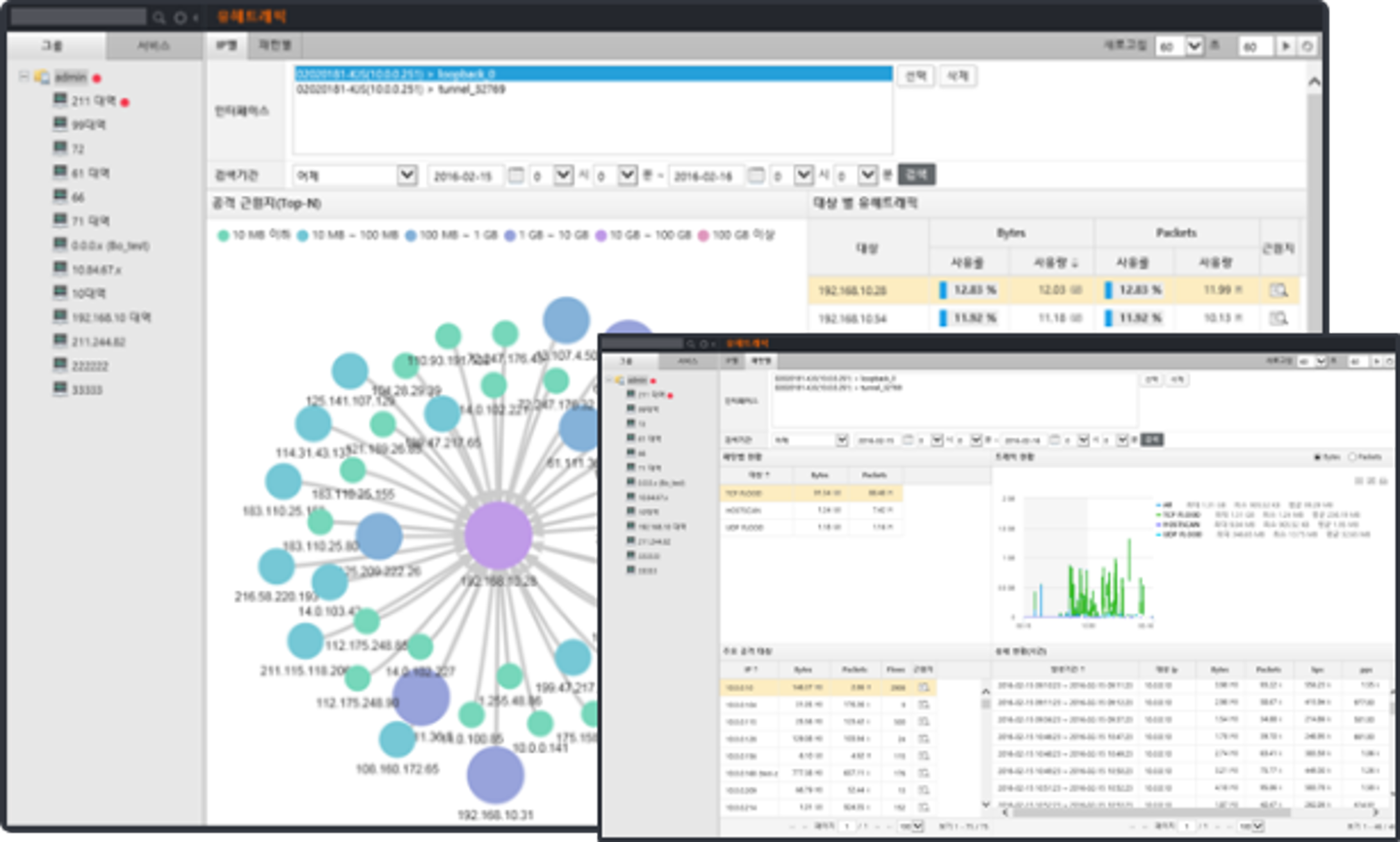The image size is (1400, 842).
Task: Select Bytes radio button in small window
Action: 1317,457
